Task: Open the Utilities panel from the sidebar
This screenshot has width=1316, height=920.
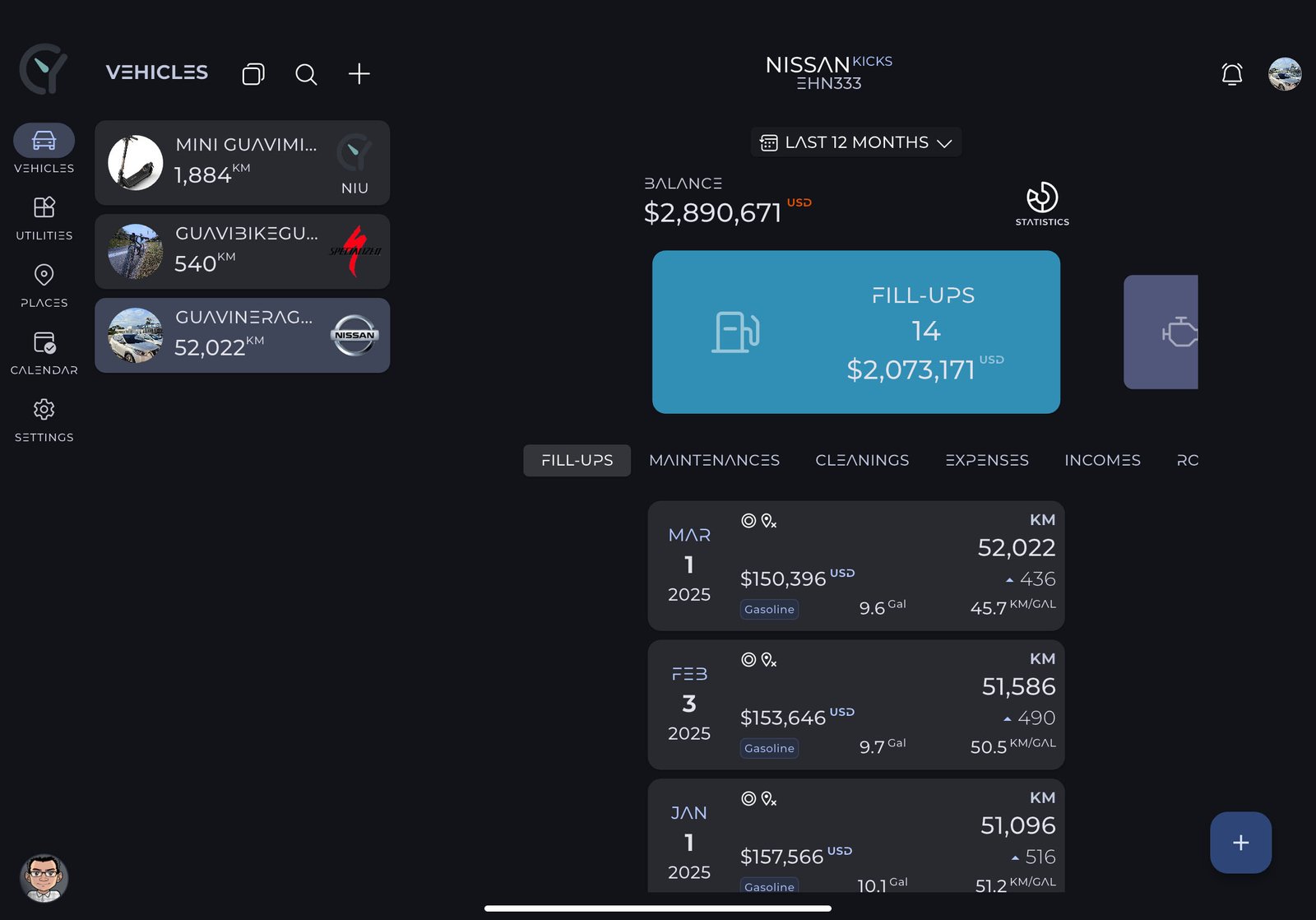Action: (44, 207)
